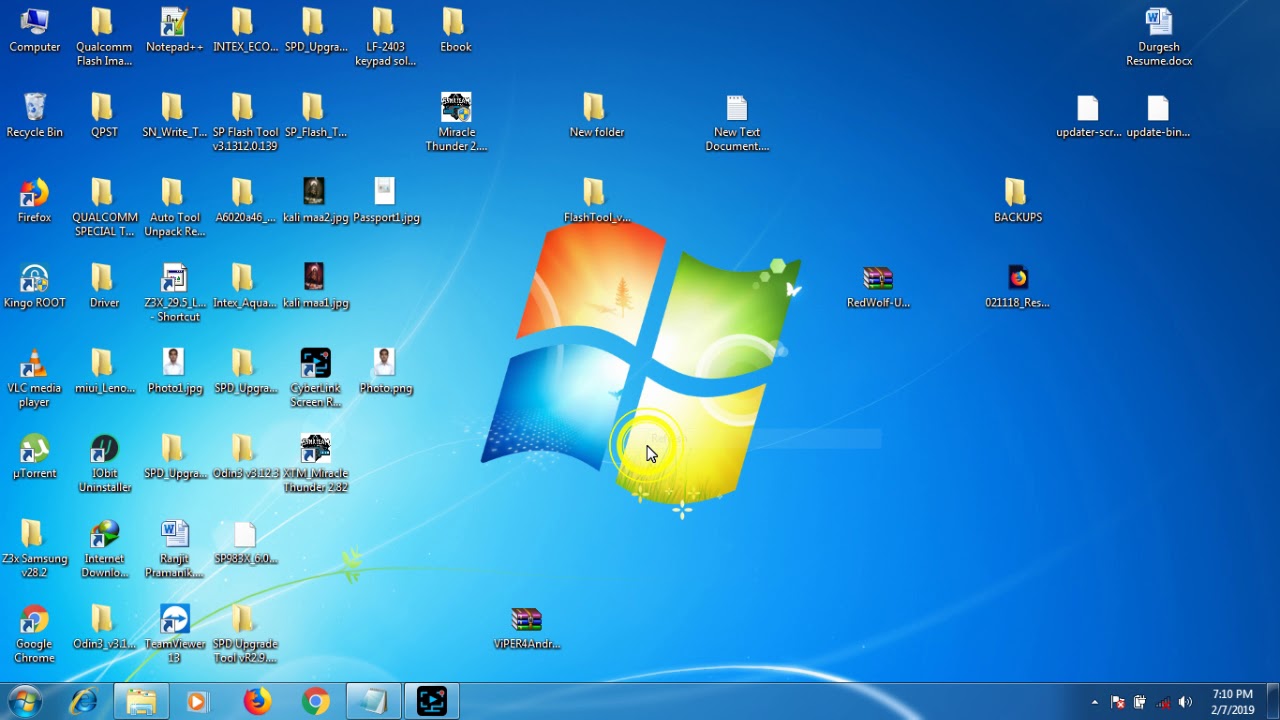Screen dimensions: 1280x720
Task: Select the A6020a46_ folder
Action: pyautogui.click(x=244, y=200)
